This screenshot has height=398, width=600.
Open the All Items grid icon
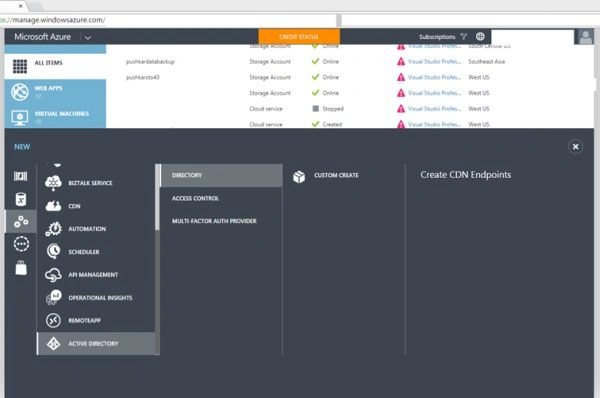[20, 66]
